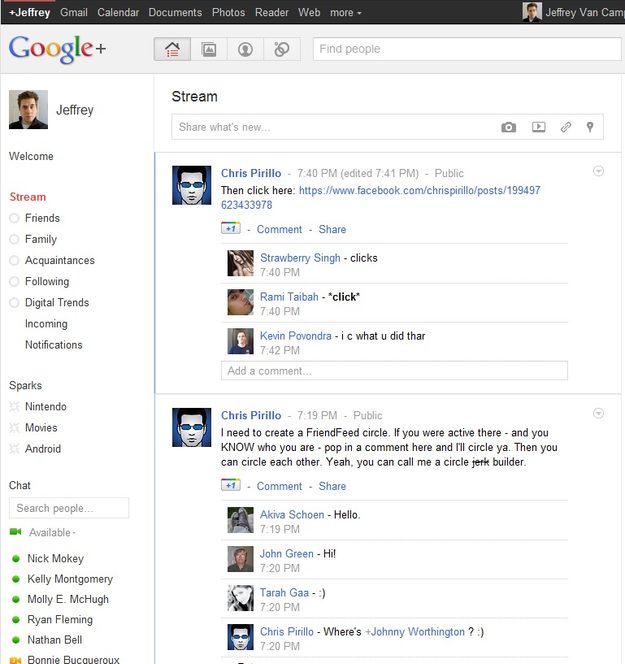
Task: Open the facebook.com/chrispirillo post link
Action: [381, 198]
